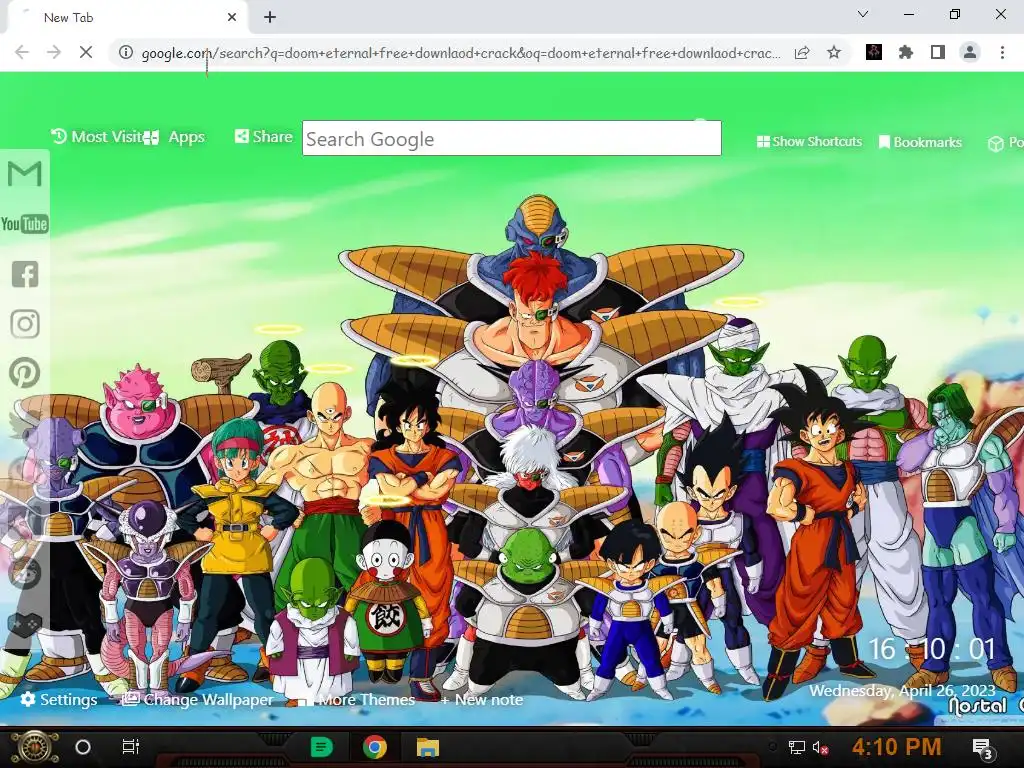The image size is (1024, 768).
Task: Click the Wednesday, April 26, 2023 date
Action: click(903, 690)
